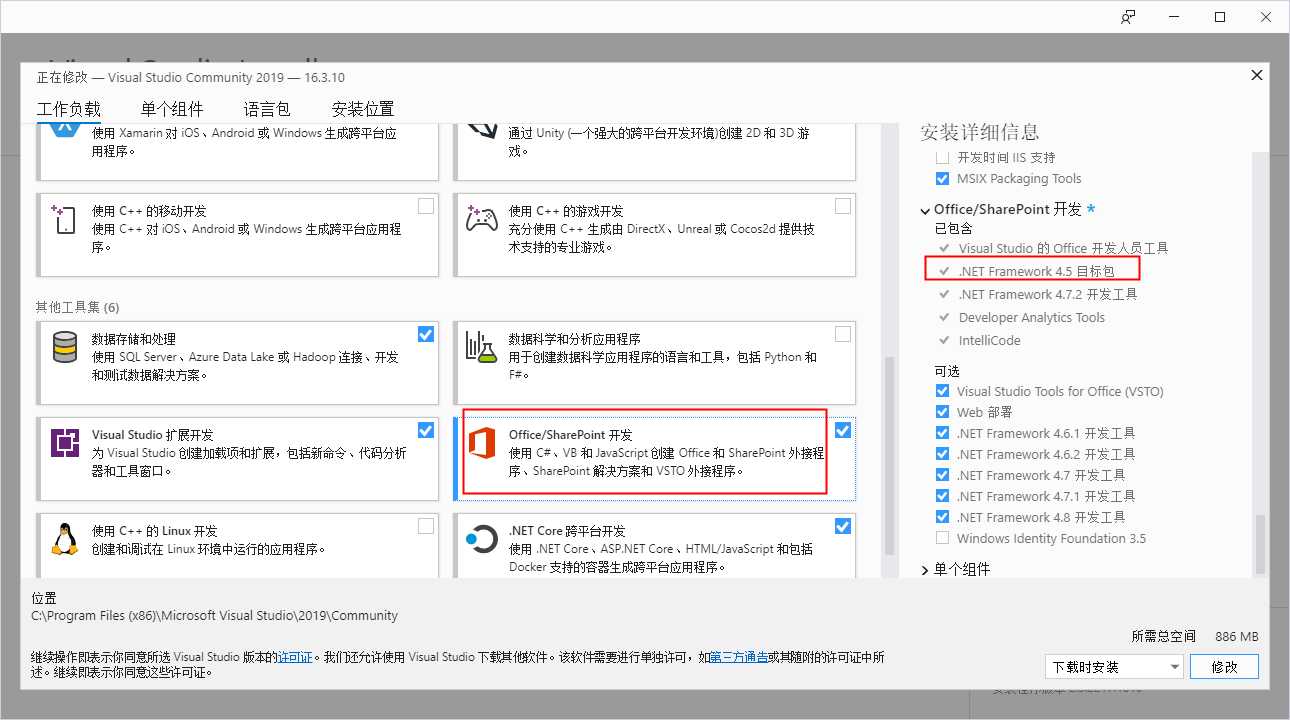Switch to the 工作负载 tab

69,109
